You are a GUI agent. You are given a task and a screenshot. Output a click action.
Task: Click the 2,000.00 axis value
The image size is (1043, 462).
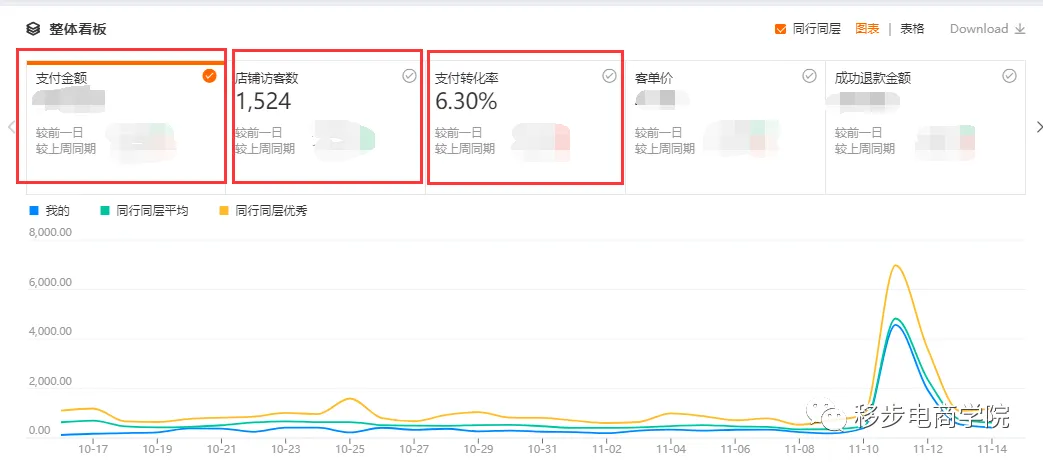[x=51, y=382]
